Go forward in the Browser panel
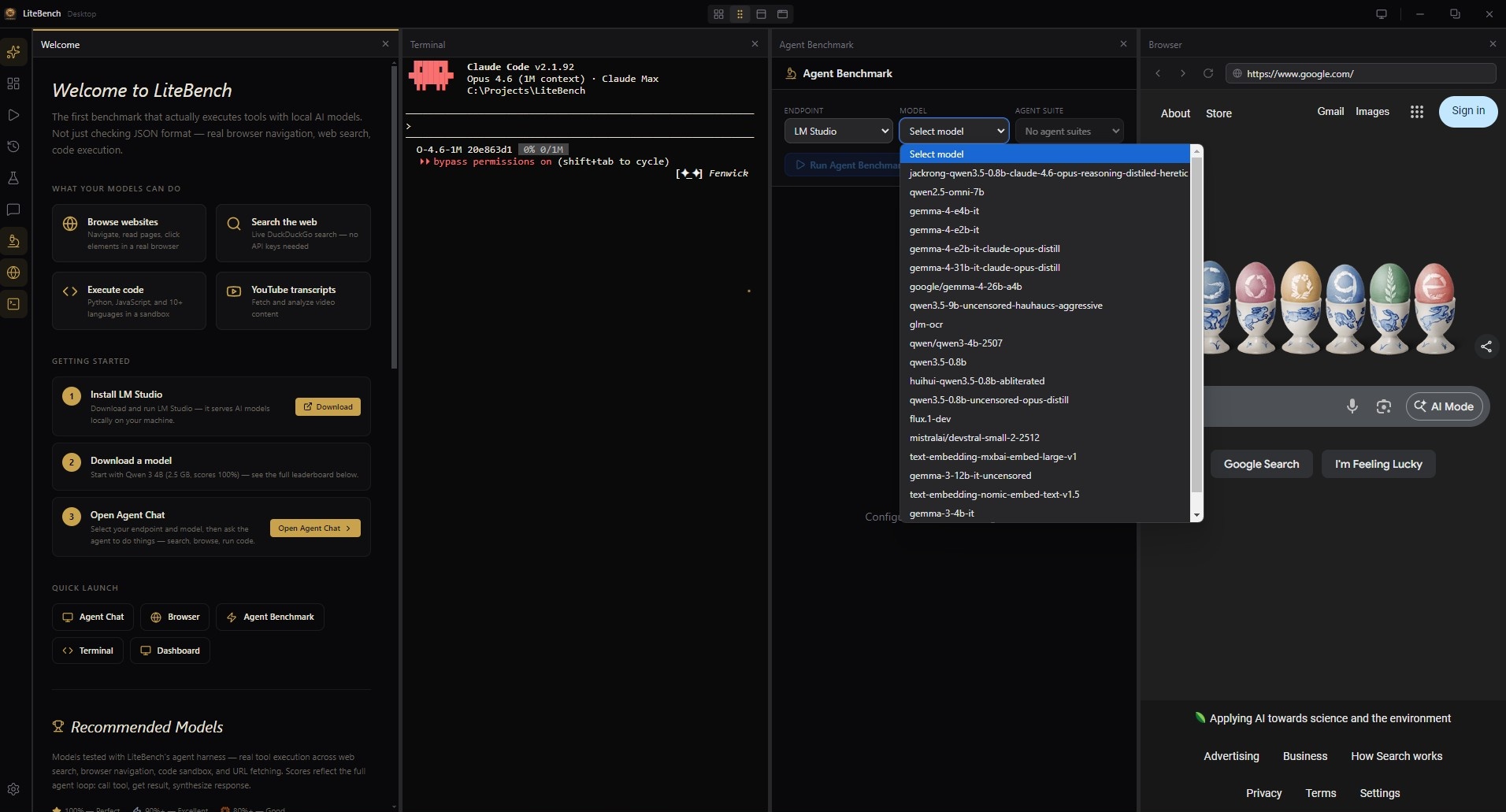Viewport: 1506px width, 812px height. point(1182,73)
